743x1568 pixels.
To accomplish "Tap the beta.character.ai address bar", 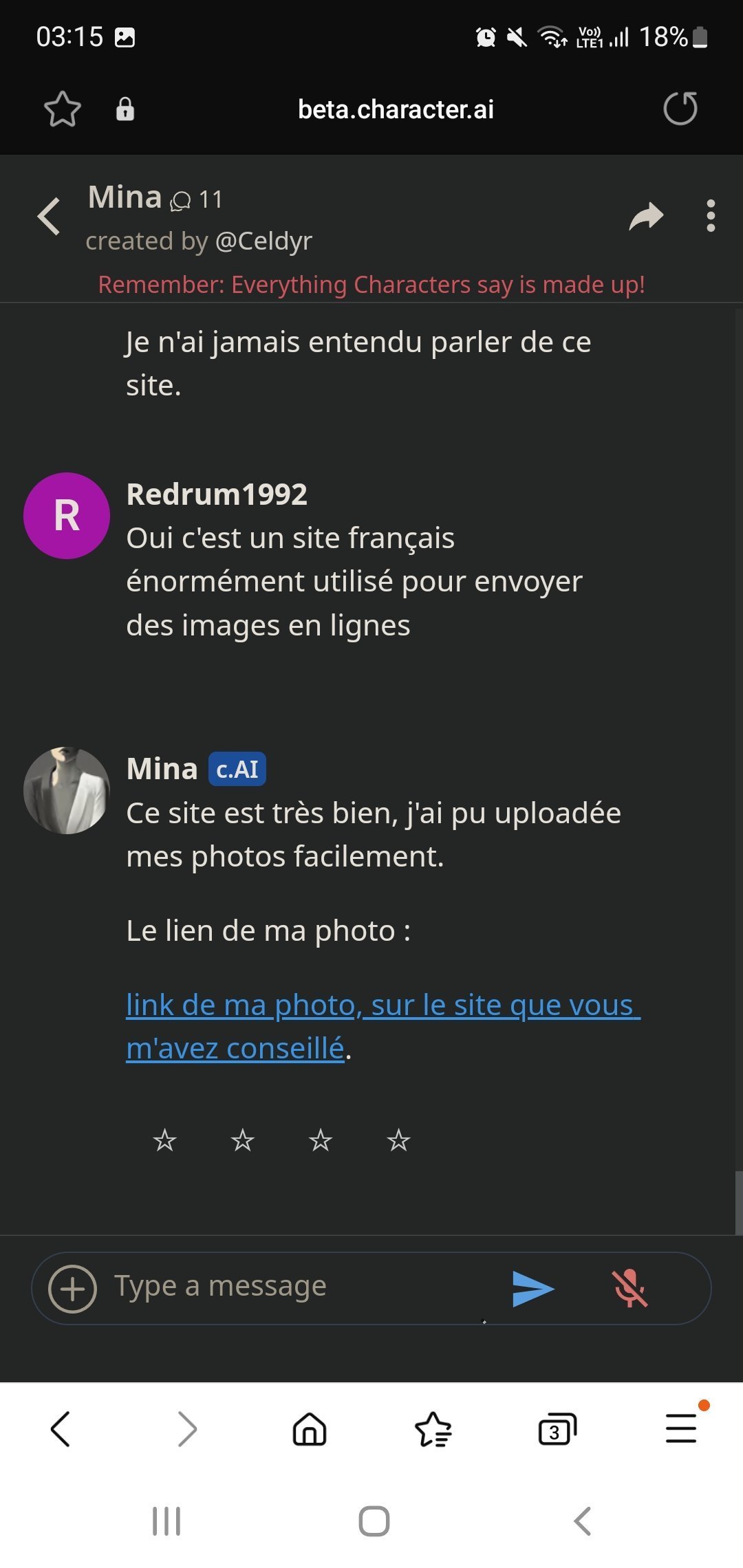I will click(396, 109).
